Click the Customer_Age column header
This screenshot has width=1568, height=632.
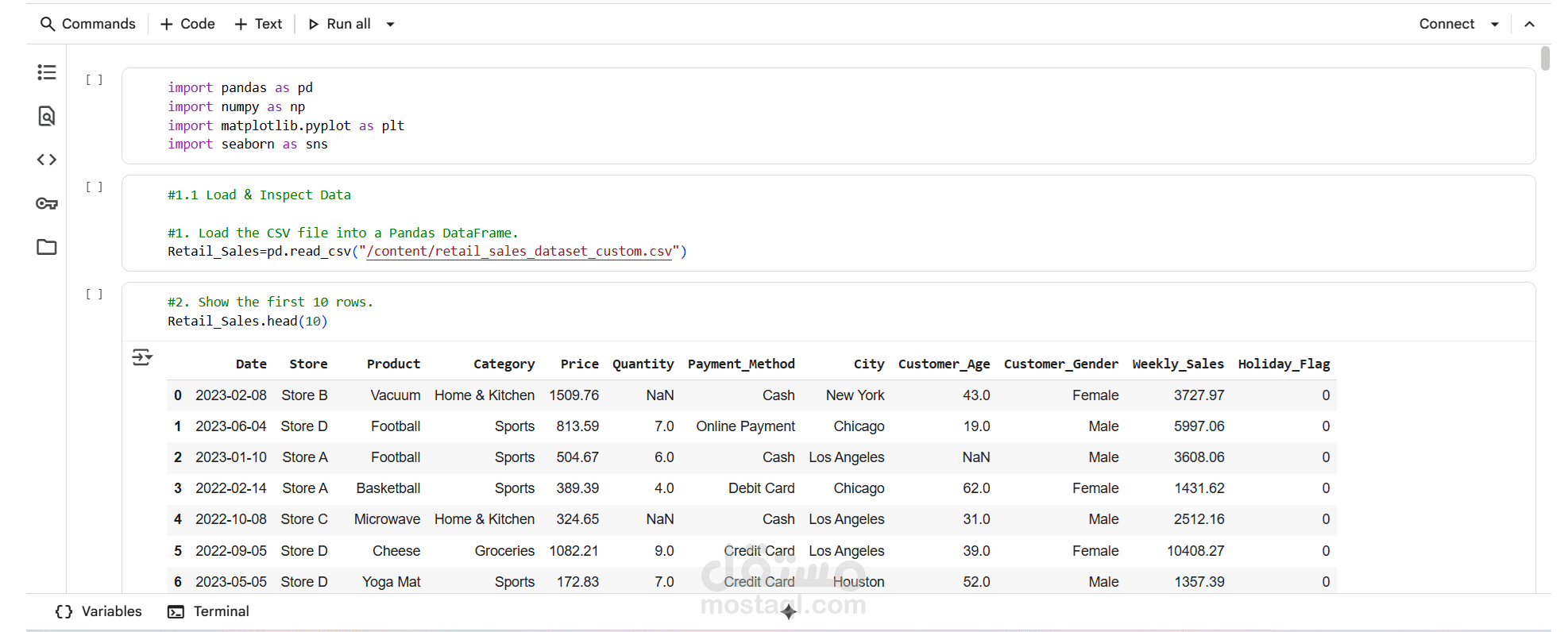[944, 364]
